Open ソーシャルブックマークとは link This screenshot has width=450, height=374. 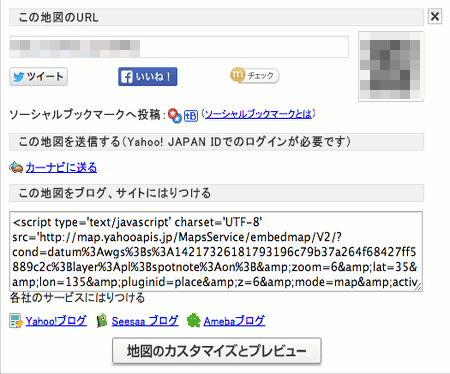coord(258,114)
